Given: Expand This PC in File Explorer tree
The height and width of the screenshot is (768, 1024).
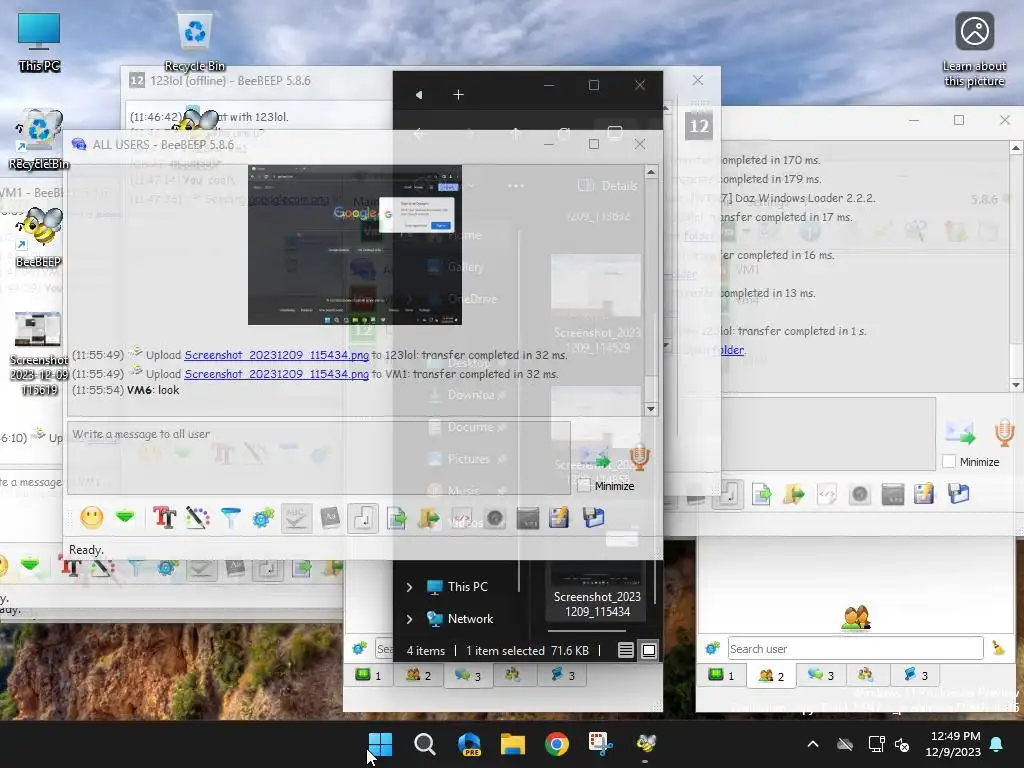Looking at the screenshot, I should pyautogui.click(x=409, y=587).
